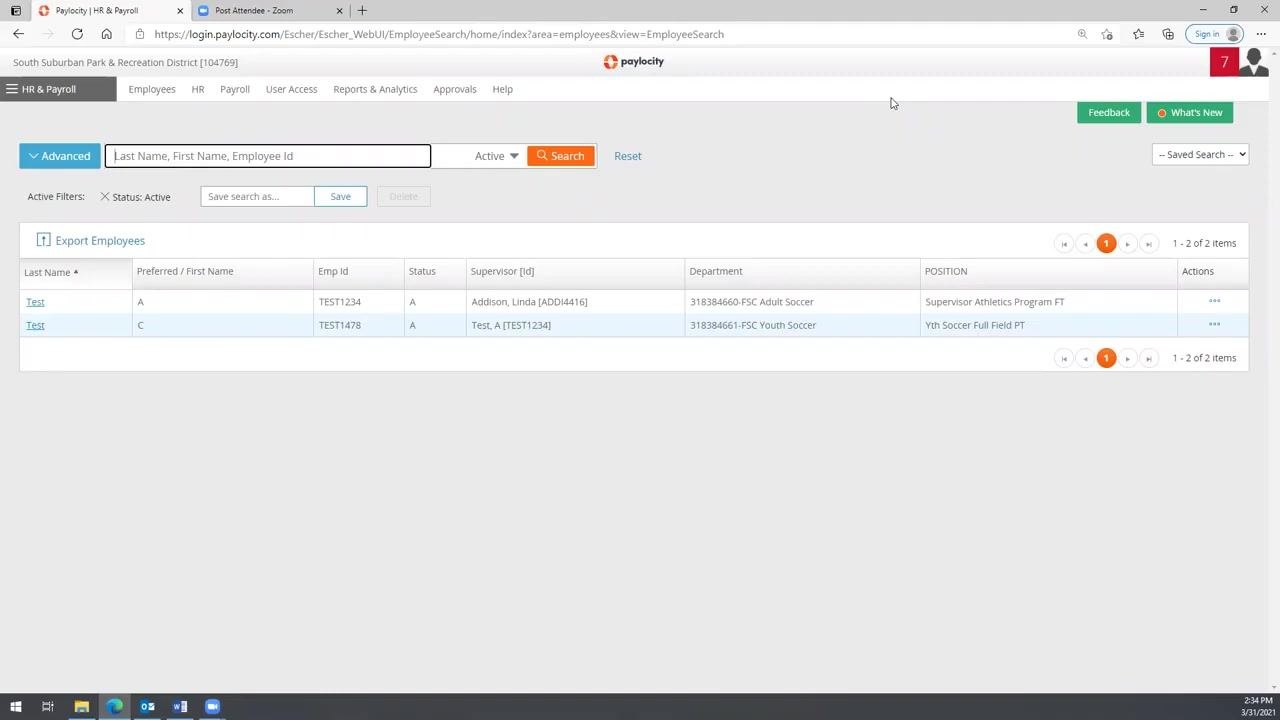Screen dimensions: 1280x720
Task: Click browser back arrow
Action: (x=18, y=34)
